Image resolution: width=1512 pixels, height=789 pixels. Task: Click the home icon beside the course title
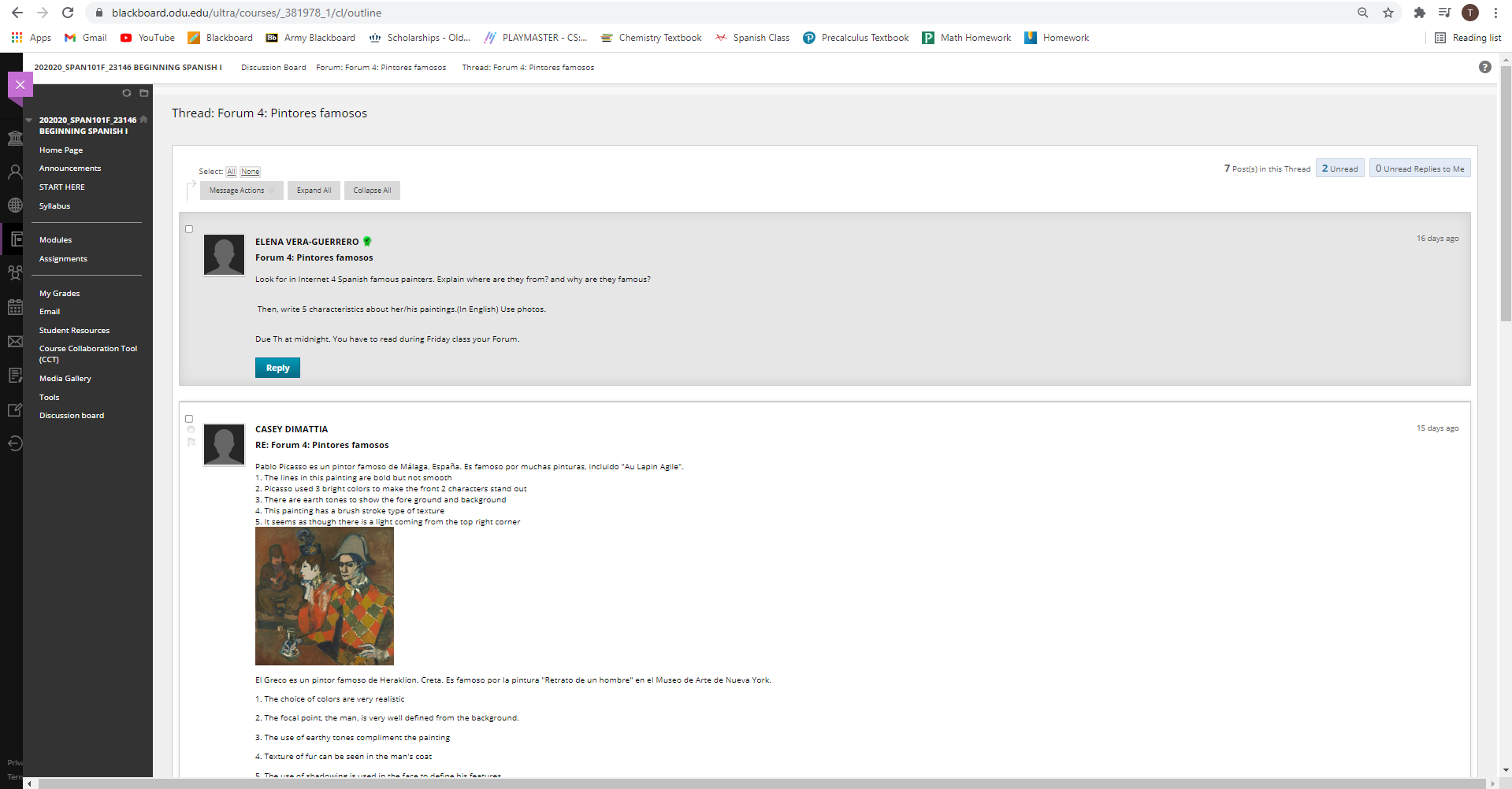click(x=143, y=120)
